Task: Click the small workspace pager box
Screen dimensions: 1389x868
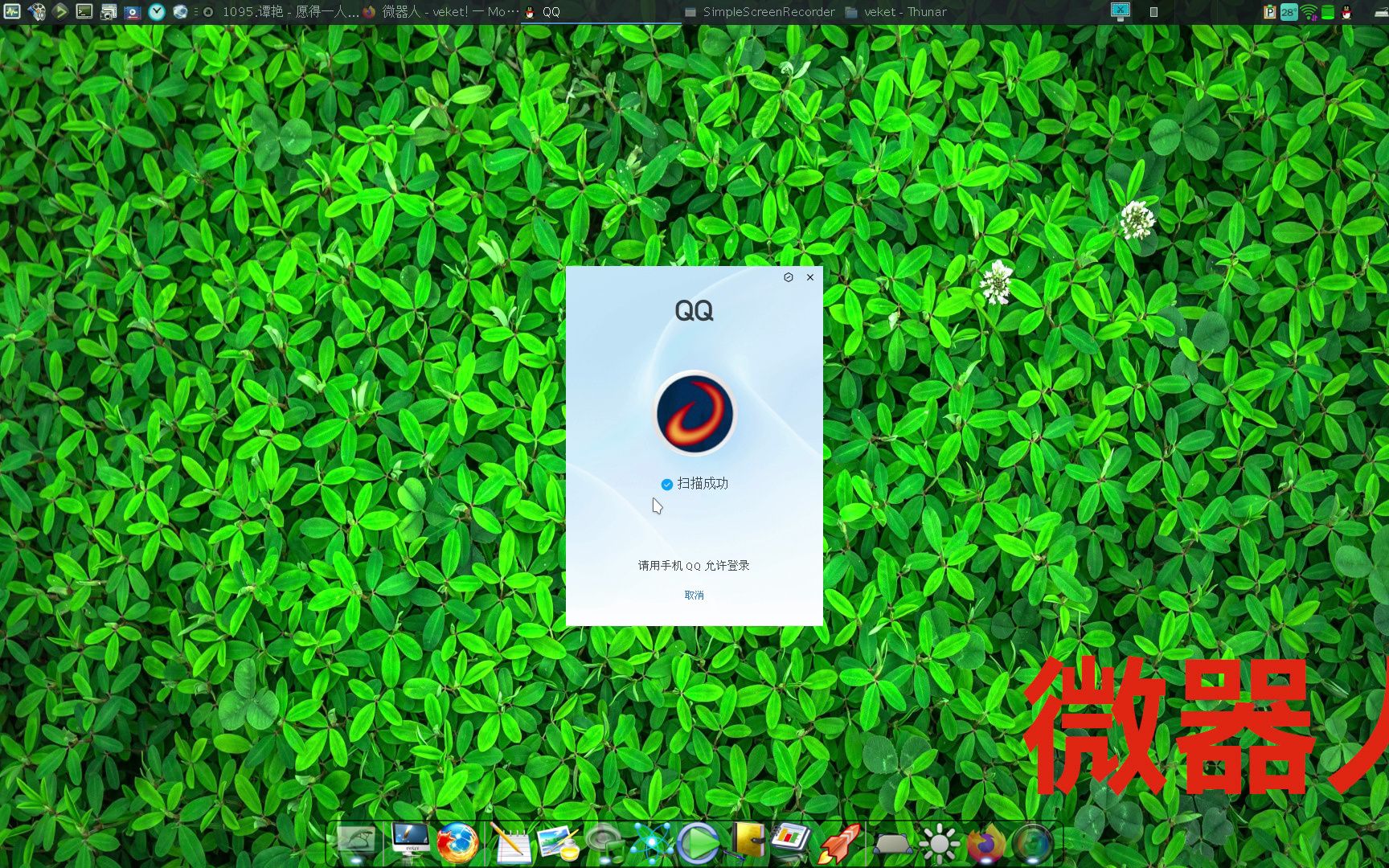Action: 1153,12
